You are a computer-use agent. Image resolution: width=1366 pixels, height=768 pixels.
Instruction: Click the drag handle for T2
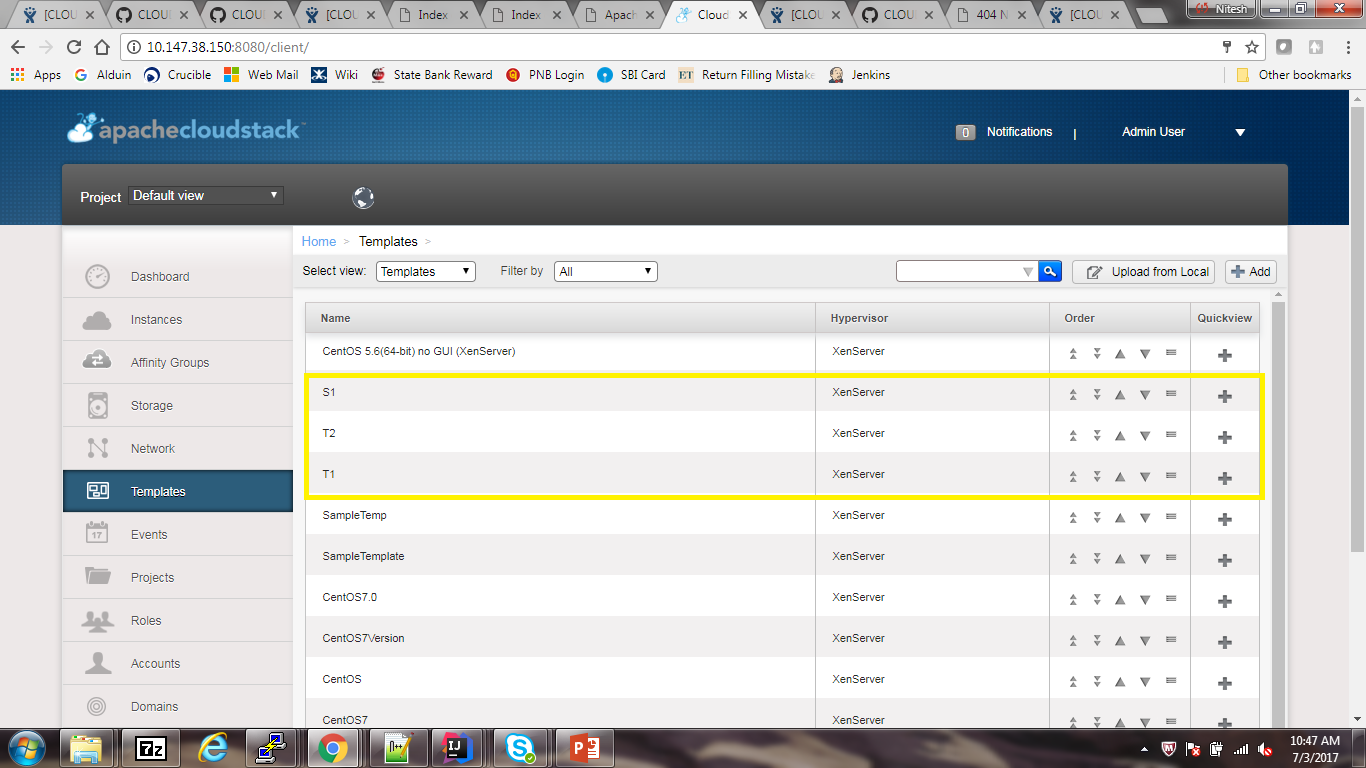point(1171,435)
